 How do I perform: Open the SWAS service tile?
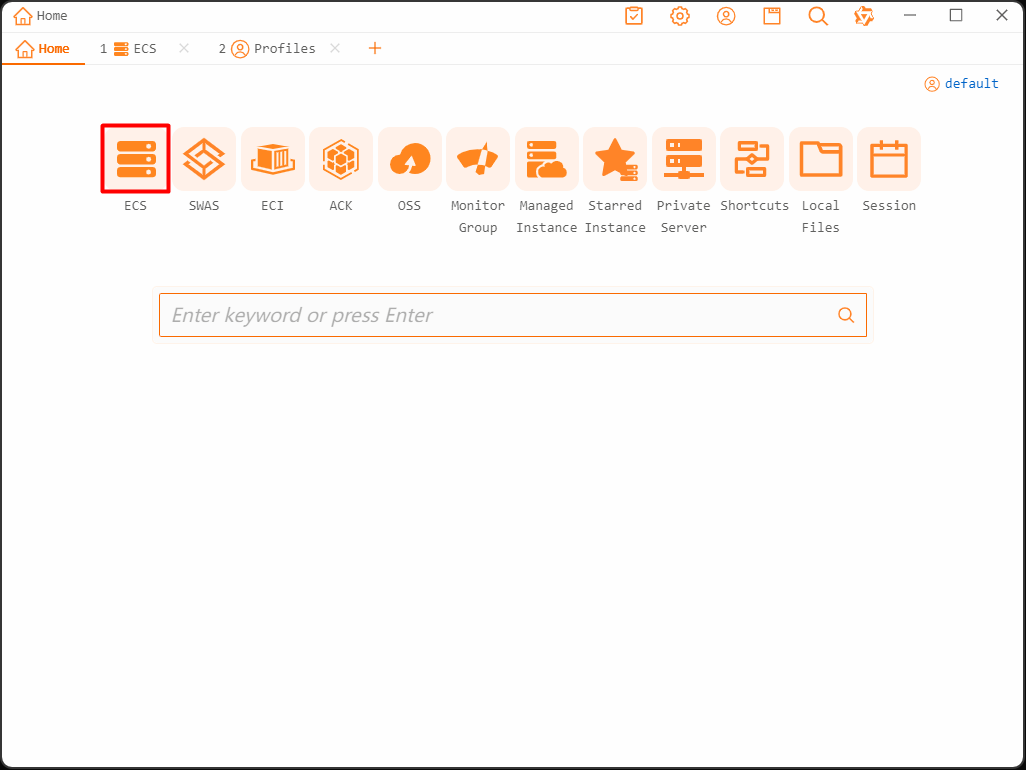[x=204, y=159]
